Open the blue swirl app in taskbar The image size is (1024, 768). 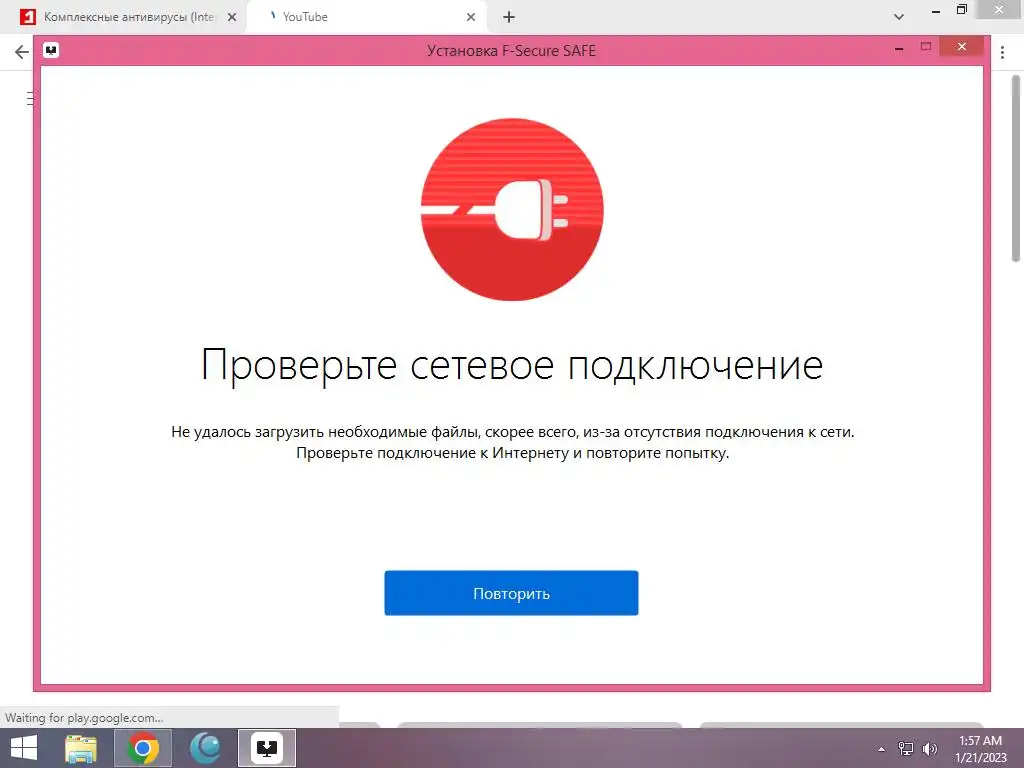click(x=205, y=748)
